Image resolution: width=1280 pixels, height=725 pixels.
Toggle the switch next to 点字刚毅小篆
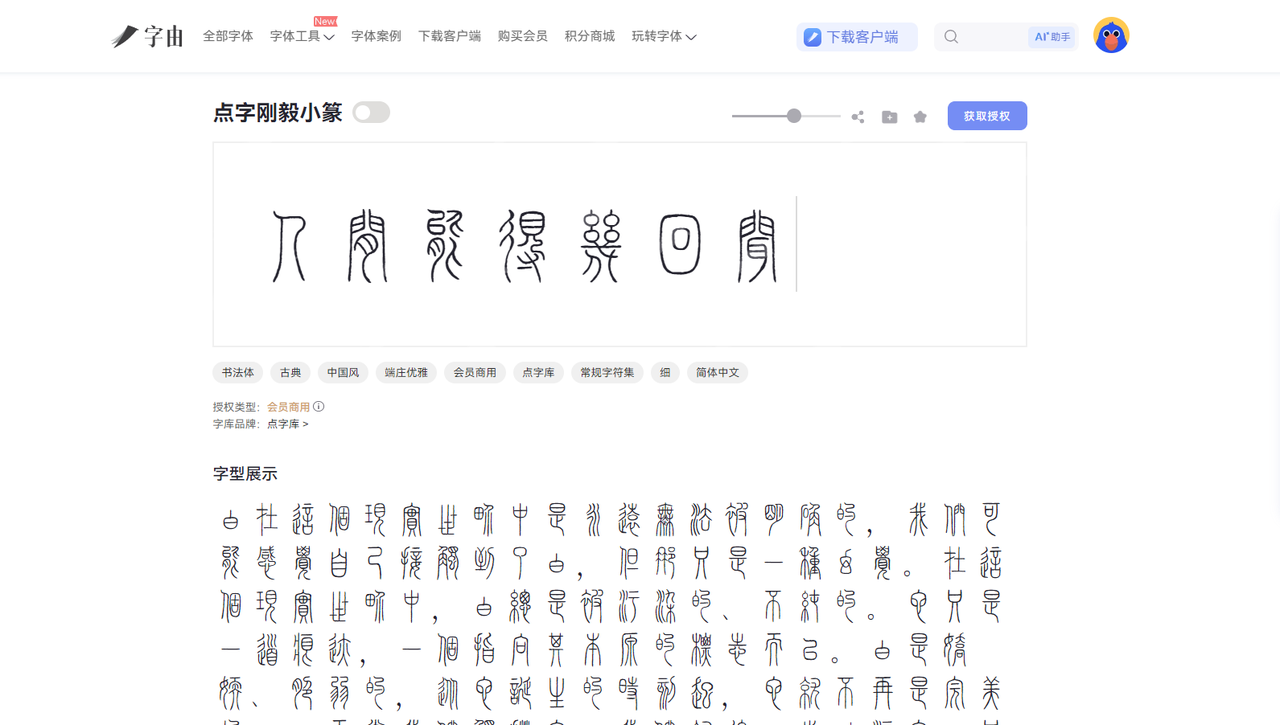tap(371, 112)
